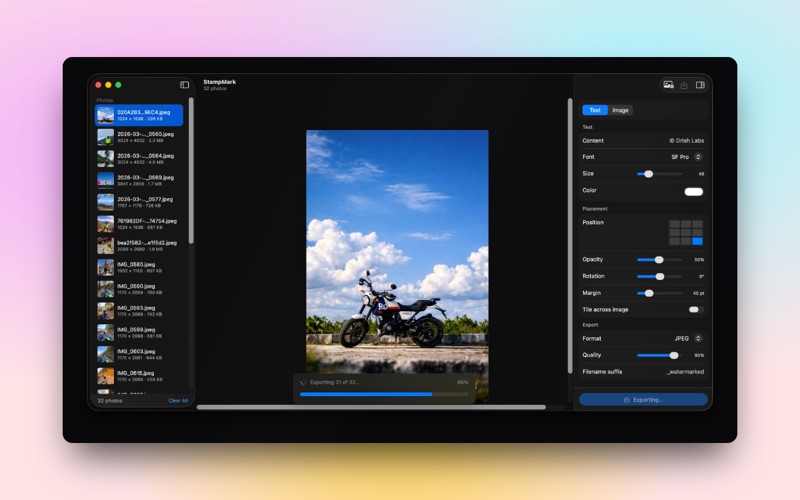Set watermark position to top-center cell

686,224
